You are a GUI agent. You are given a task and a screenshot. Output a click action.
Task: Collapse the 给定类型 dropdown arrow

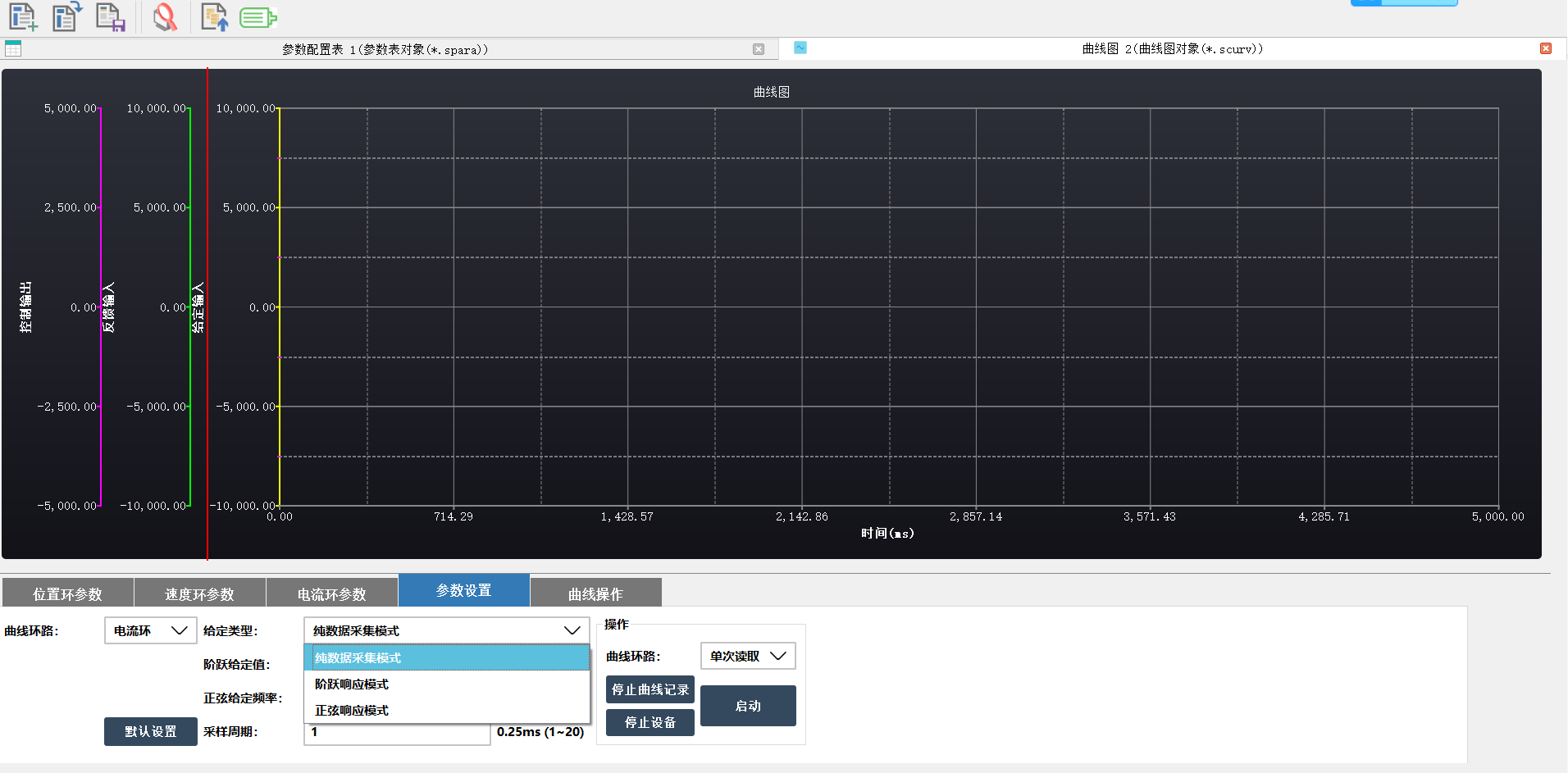[572, 630]
